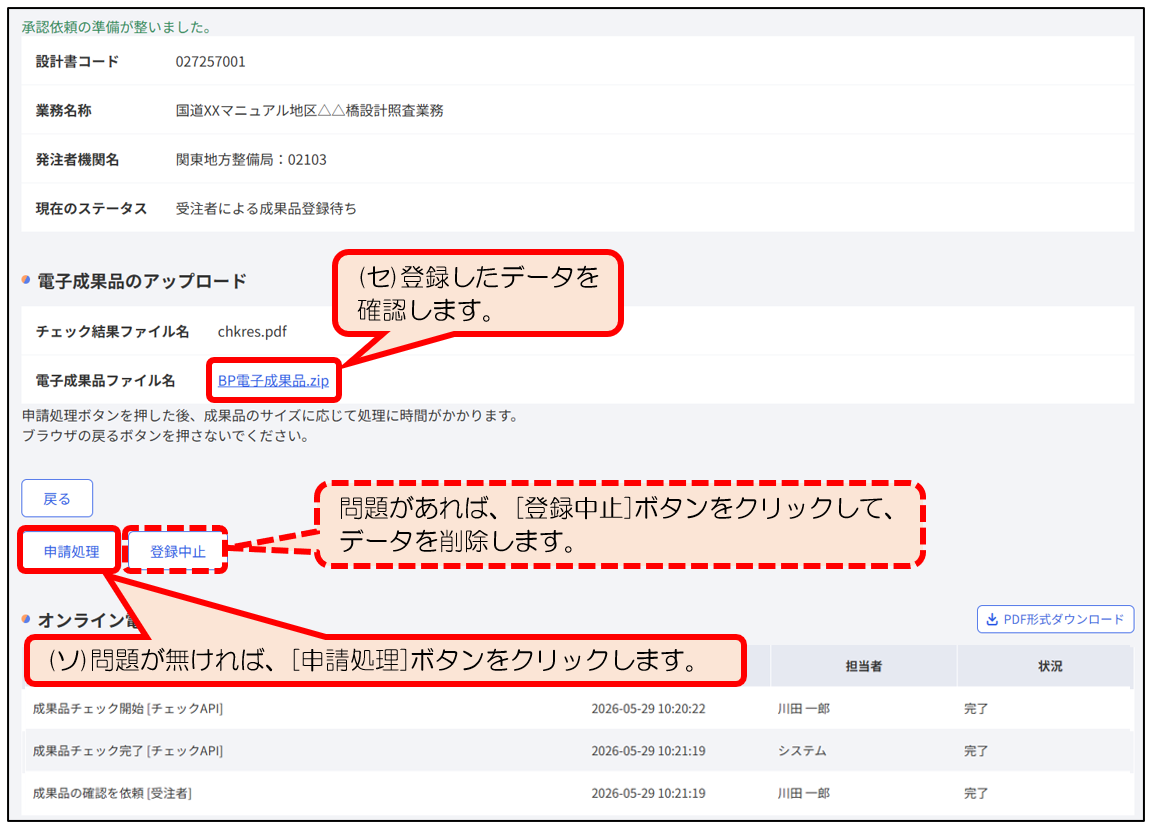
Task: Select design code 027257001
Action: pos(210,62)
